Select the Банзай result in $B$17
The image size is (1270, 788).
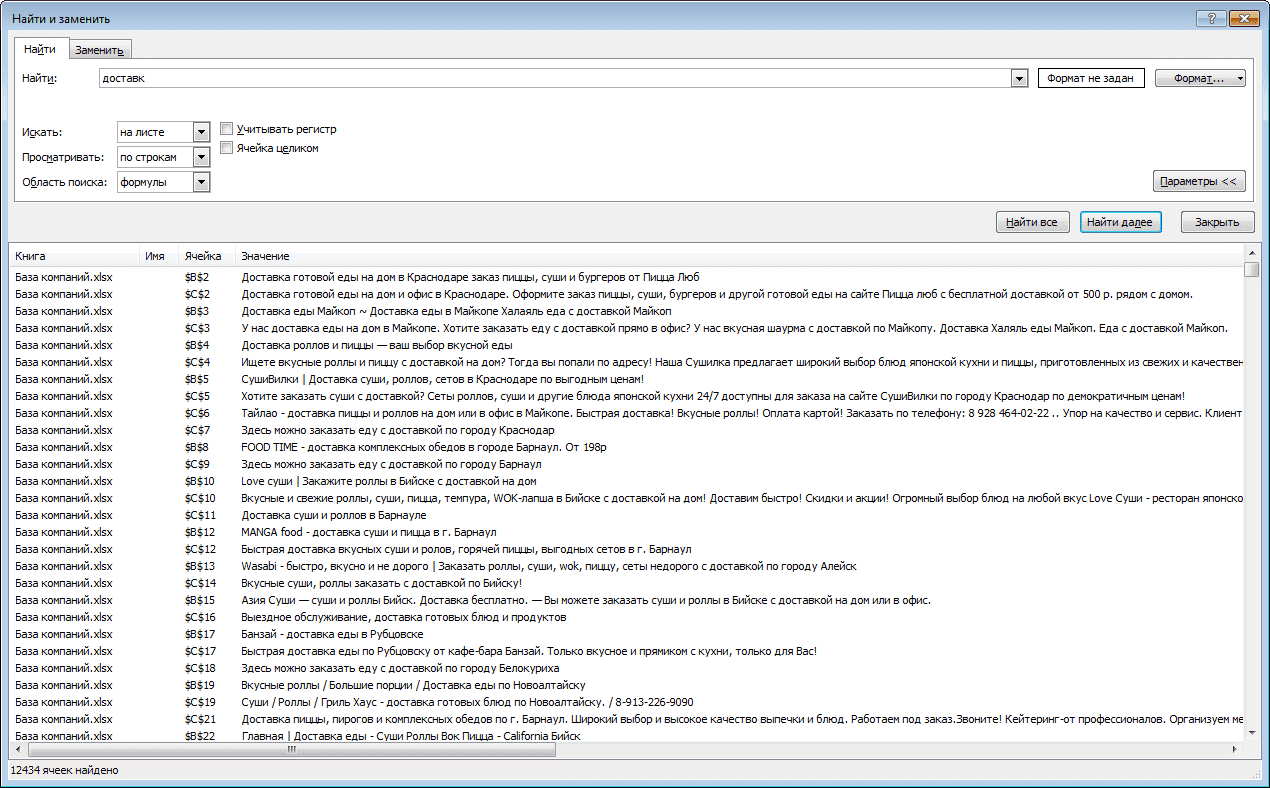pyautogui.click(x=626, y=634)
